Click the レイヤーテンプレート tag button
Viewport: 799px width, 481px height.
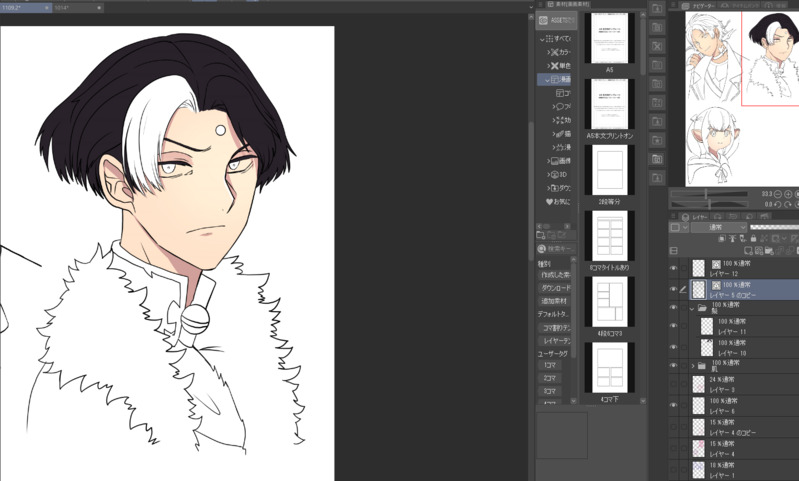pyautogui.click(x=554, y=341)
